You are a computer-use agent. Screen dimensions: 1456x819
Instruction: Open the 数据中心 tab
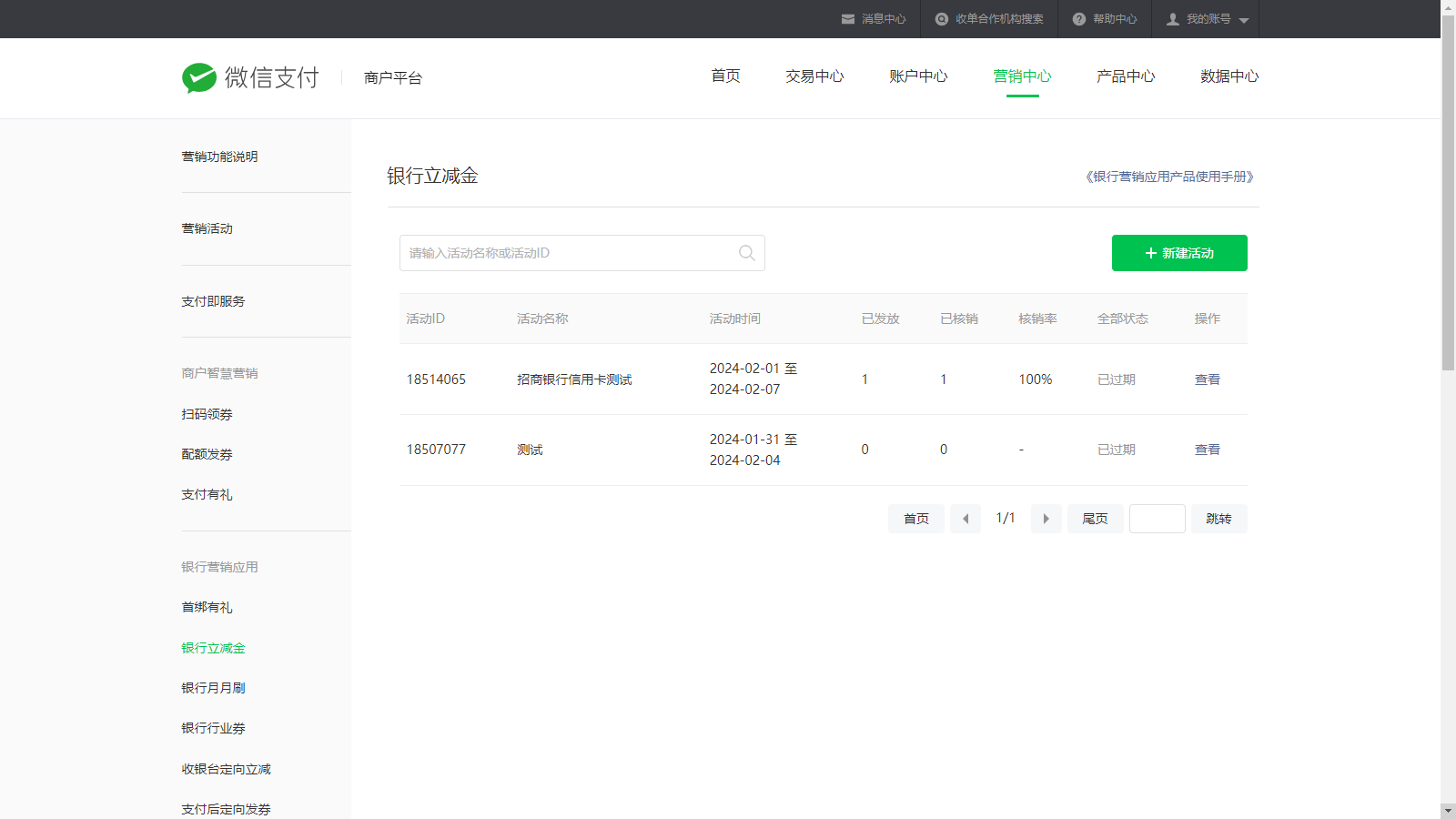pos(1228,76)
